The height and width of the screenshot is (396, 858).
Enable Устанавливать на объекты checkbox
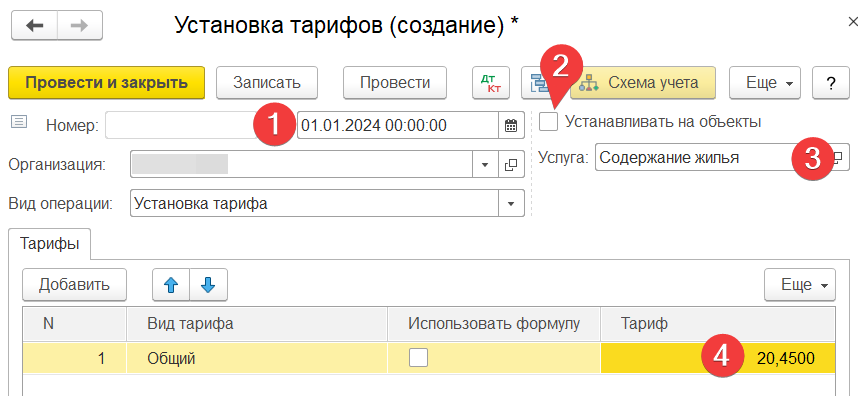pyautogui.click(x=548, y=121)
